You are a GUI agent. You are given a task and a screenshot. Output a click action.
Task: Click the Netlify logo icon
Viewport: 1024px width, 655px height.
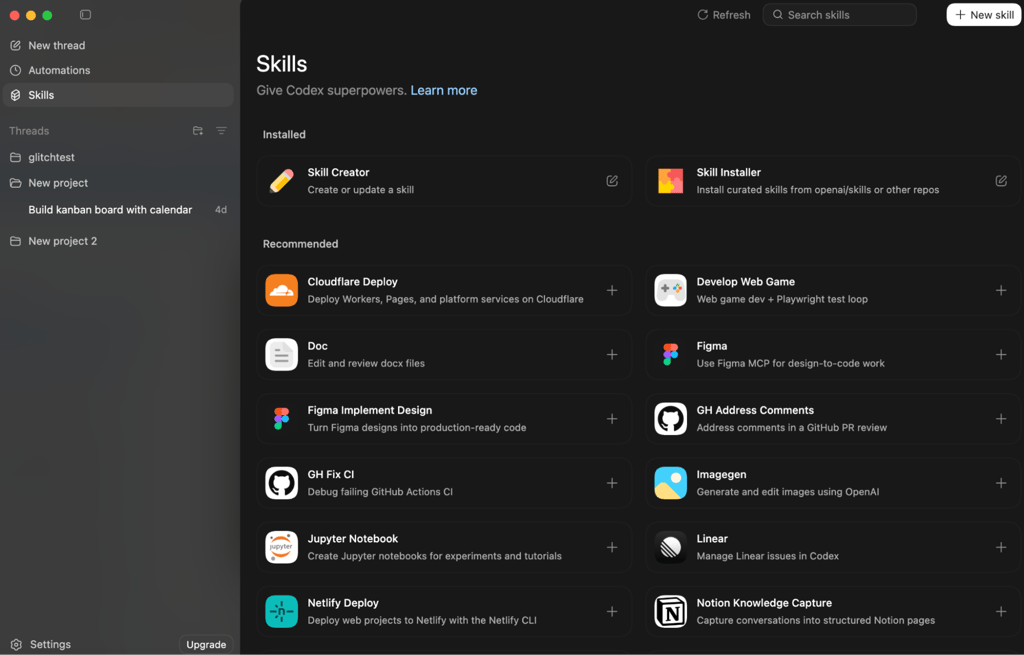pos(281,612)
